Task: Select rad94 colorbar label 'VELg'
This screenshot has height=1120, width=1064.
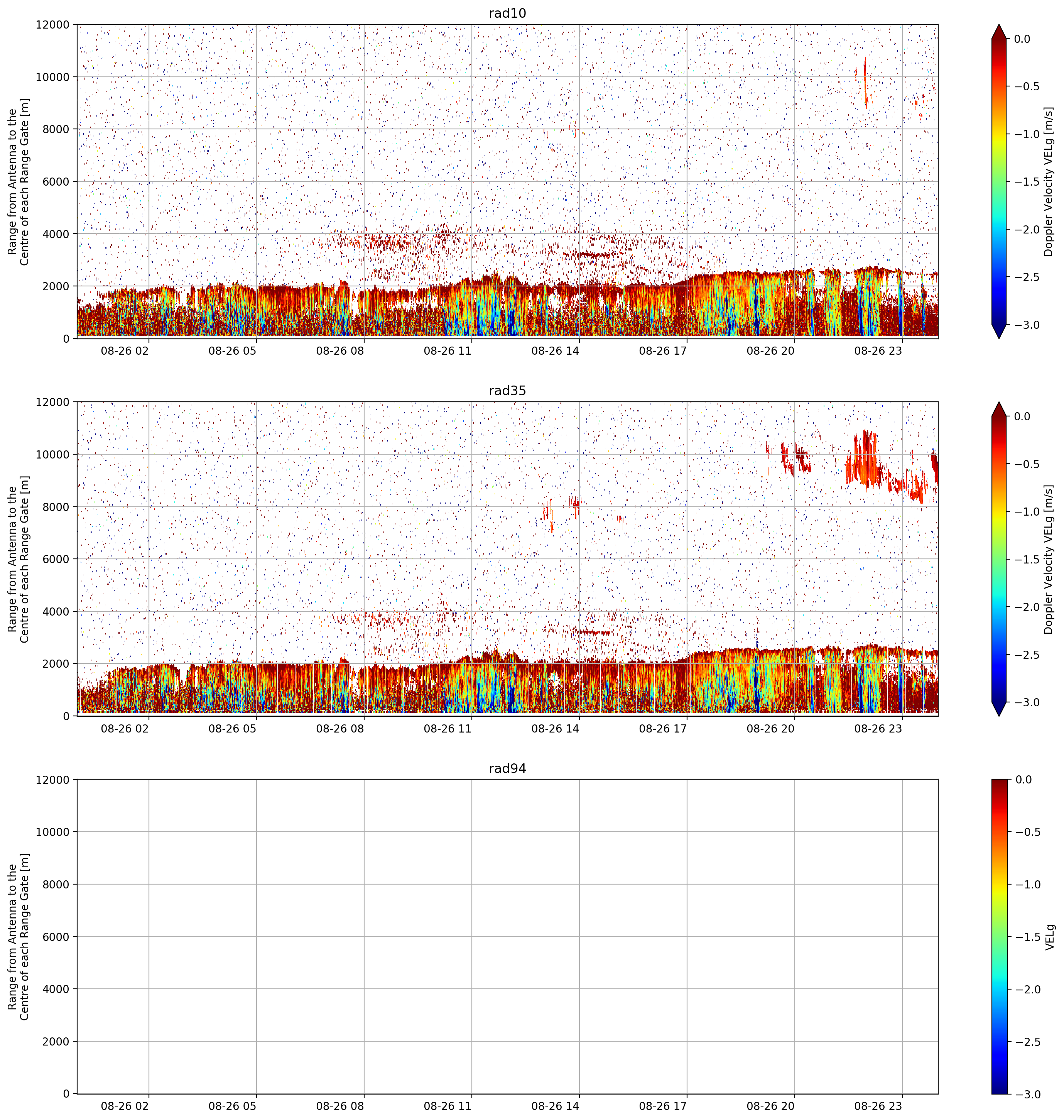Action: pyautogui.click(x=1049, y=937)
